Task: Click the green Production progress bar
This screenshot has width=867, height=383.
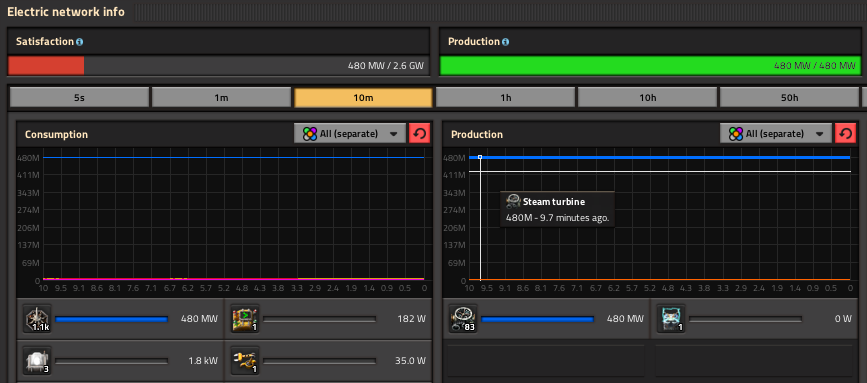Action: pyautogui.click(x=650, y=66)
